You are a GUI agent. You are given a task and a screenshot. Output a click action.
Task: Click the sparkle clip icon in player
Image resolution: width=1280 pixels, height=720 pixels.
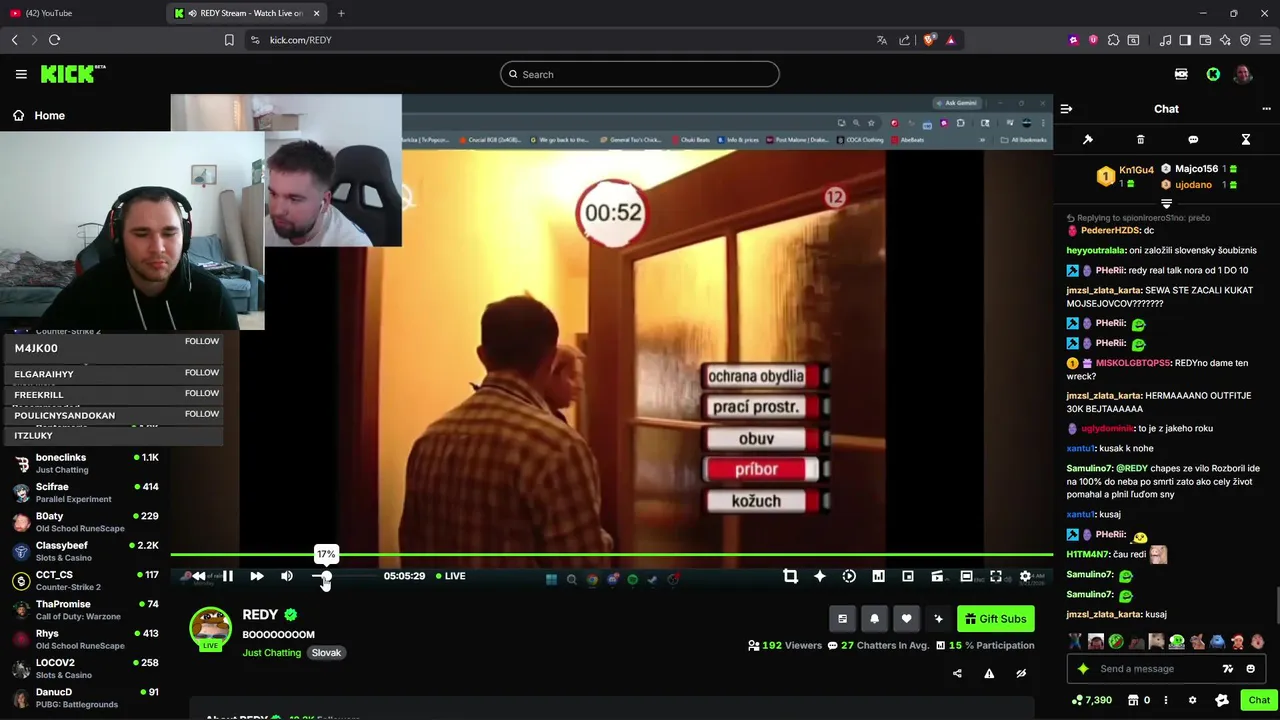click(819, 576)
